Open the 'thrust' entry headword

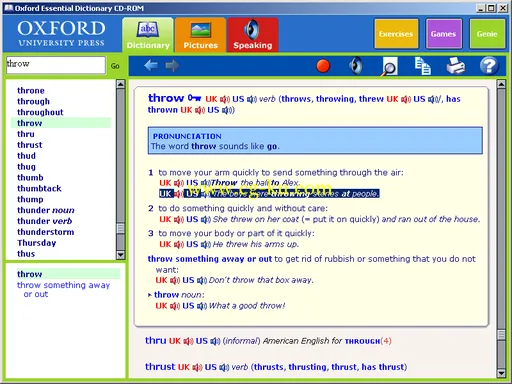click(160, 367)
